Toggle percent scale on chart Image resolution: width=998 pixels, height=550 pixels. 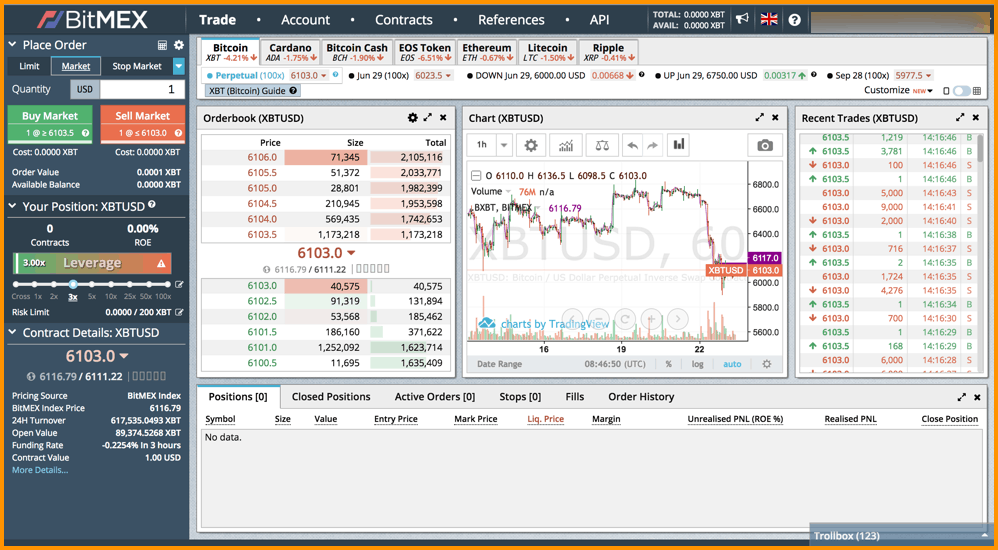click(668, 364)
